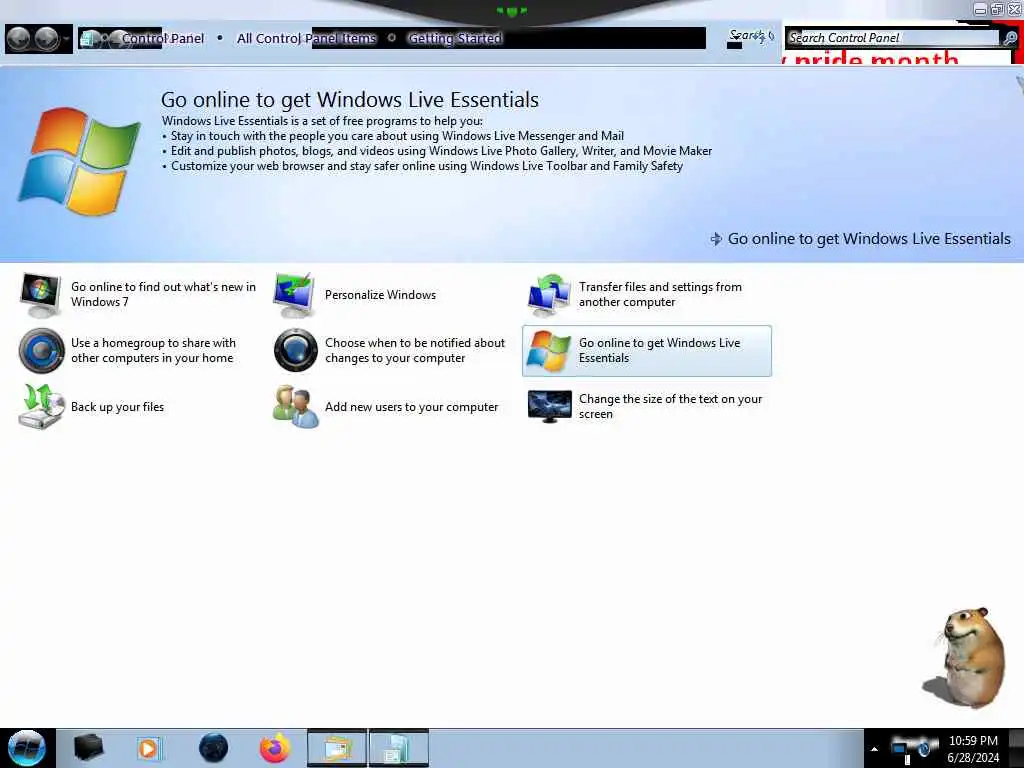Click the magnifier icon in search box
The height and width of the screenshot is (768, 1024).
tap(1009, 39)
